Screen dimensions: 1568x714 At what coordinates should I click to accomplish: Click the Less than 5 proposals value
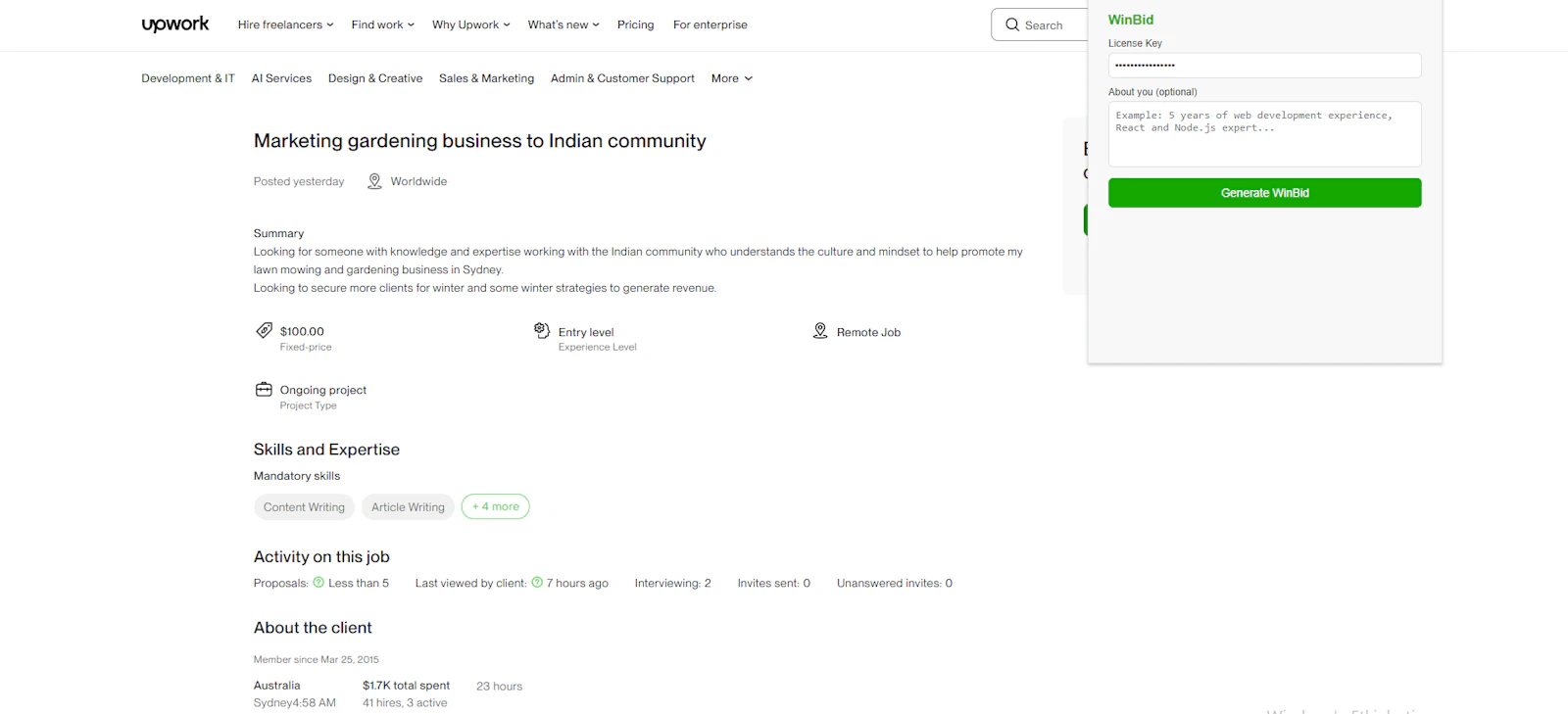359,583
